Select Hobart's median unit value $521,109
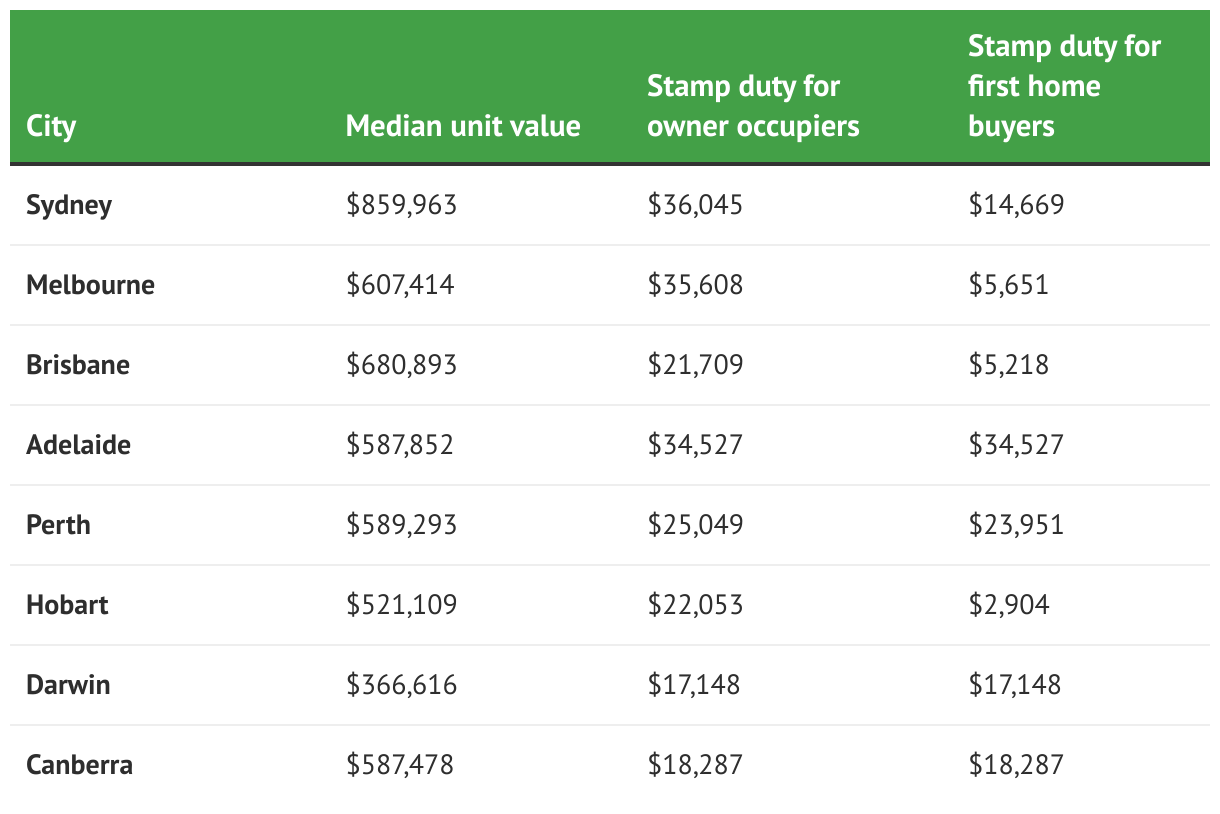The height and width of the screenshot is (814, 1220). (x=401, y=605)
